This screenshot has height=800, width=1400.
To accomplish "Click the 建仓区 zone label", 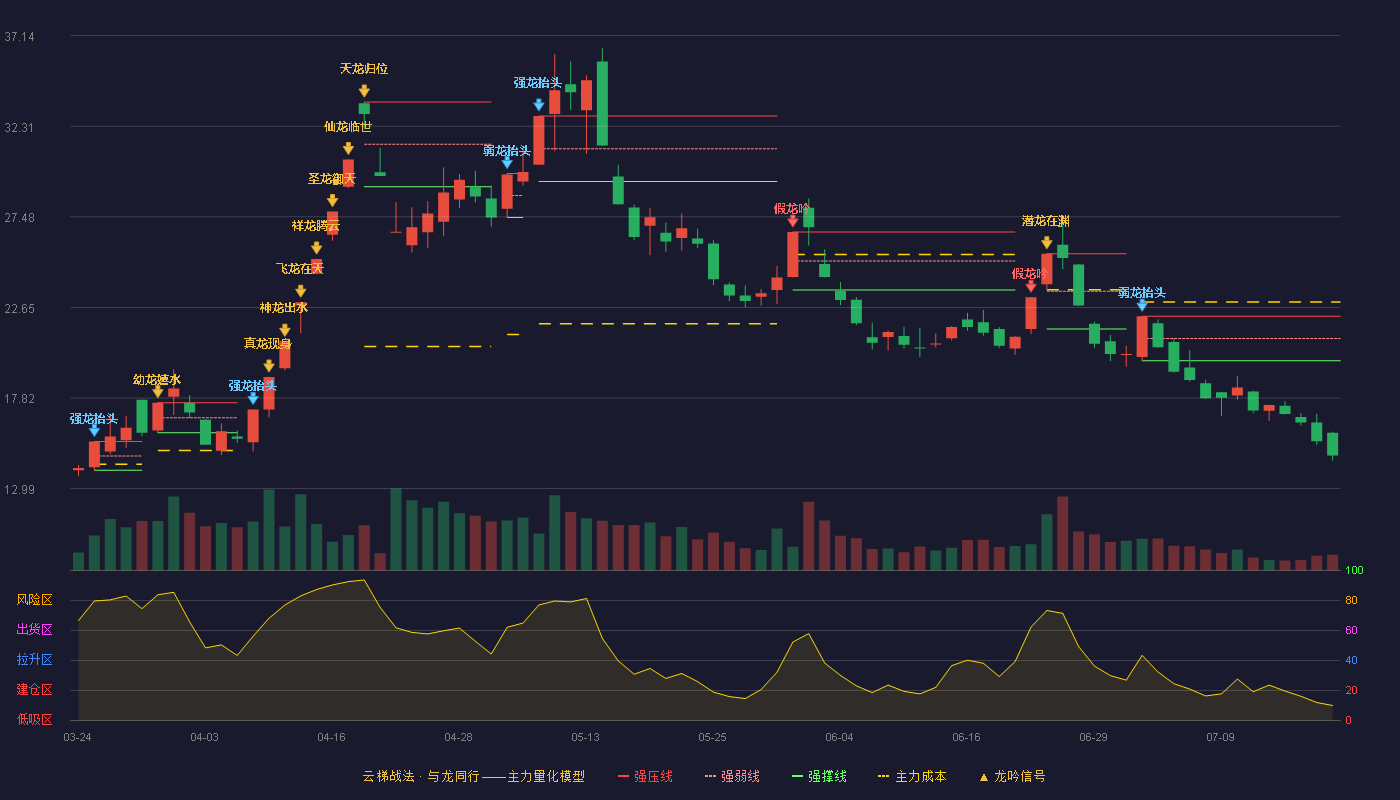I will click(34, 690).
